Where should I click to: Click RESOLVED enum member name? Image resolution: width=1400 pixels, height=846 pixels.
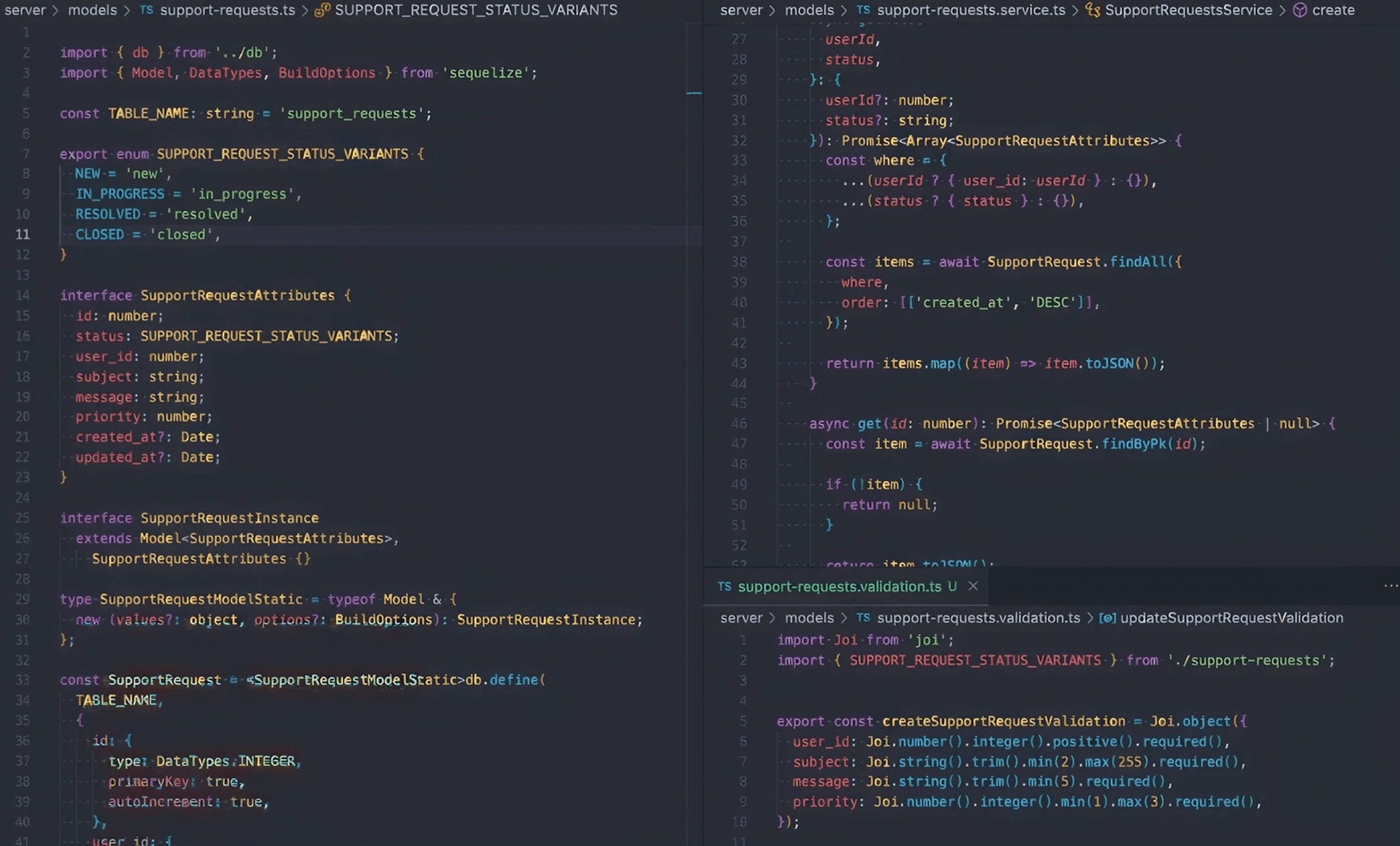[x=108, y=214]
